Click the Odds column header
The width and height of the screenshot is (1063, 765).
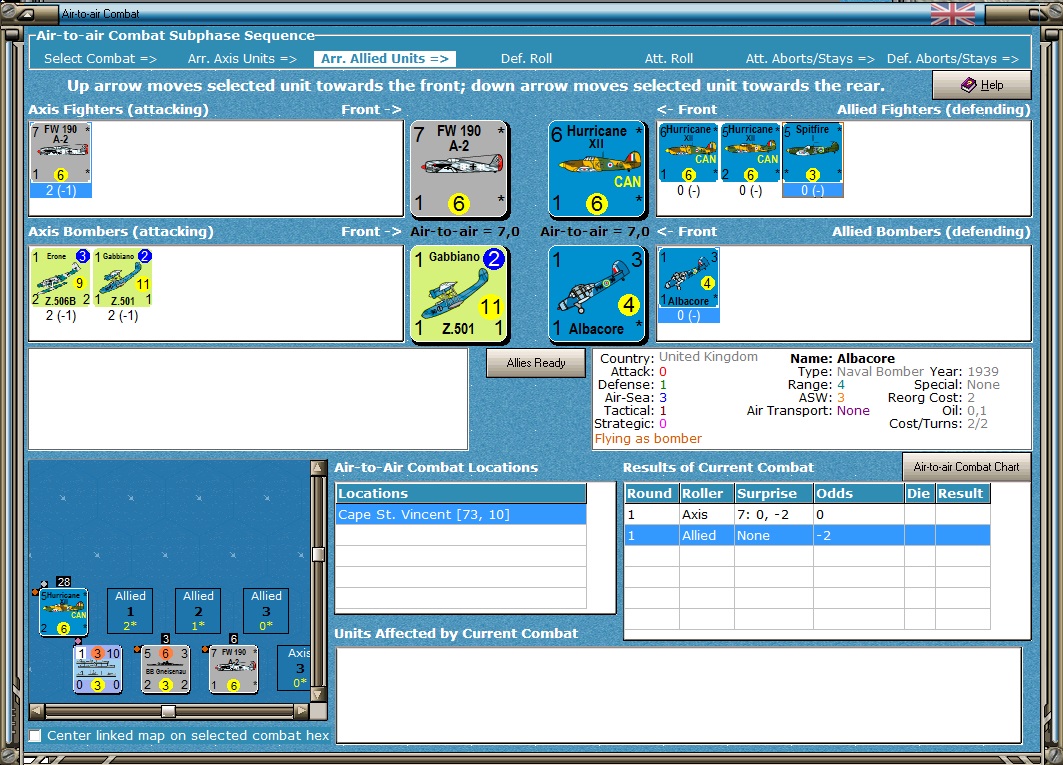[859, 494]
